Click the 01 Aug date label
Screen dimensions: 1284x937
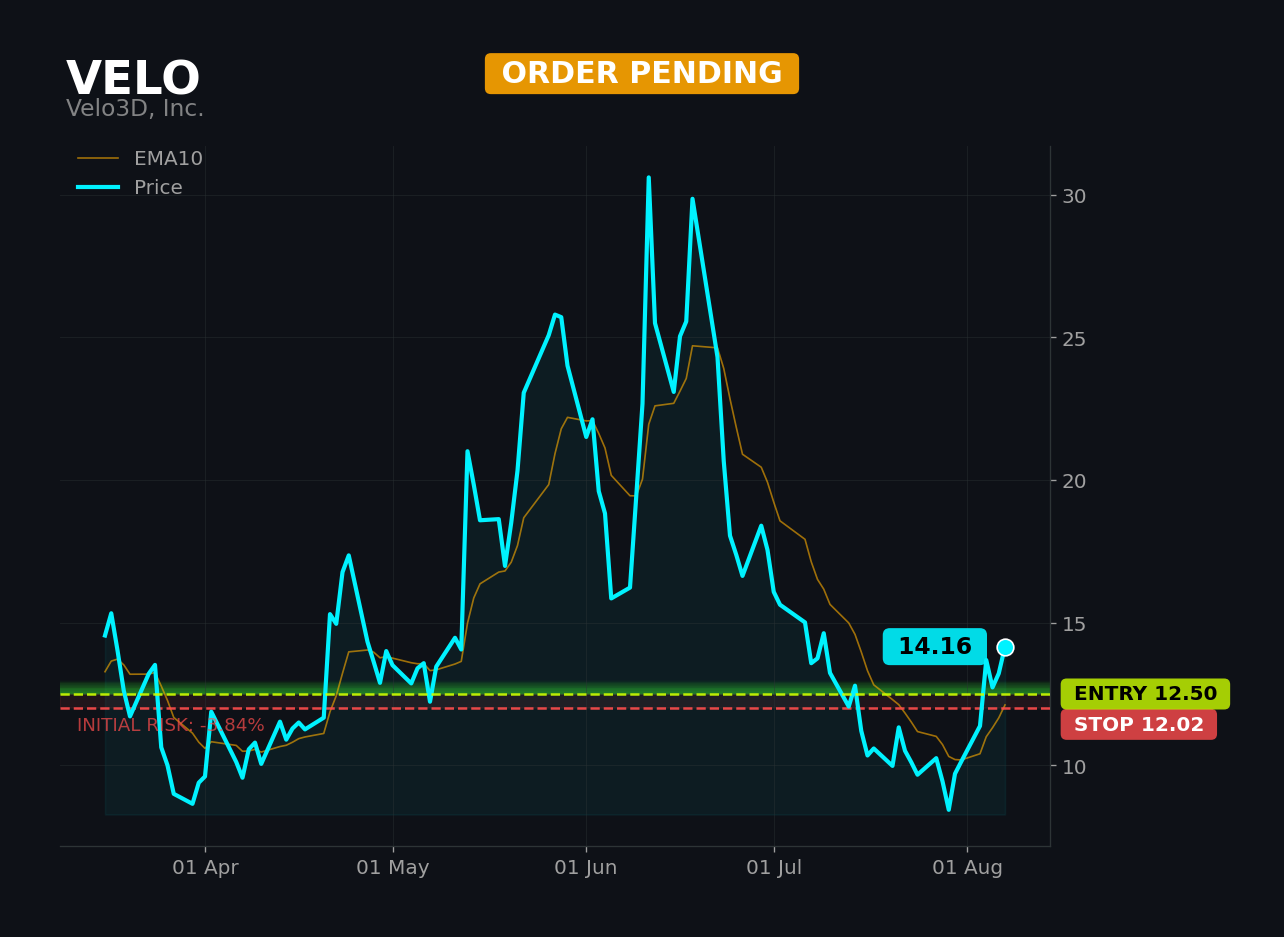coord(967,868)
